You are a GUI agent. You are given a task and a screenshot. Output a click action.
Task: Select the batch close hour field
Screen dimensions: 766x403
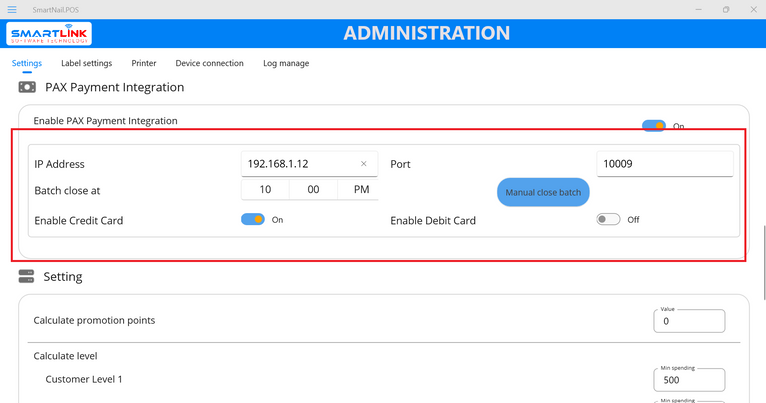[265, 189]
